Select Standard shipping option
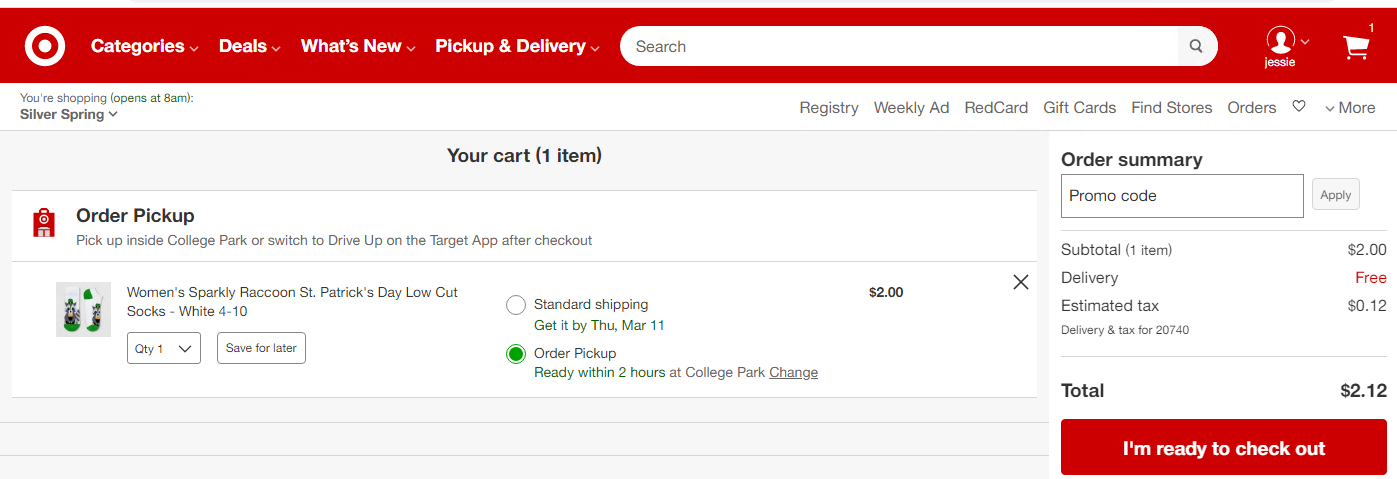The height and width of the screenshot is (479, 1397). pyautogui.click(x=516, y=305)
